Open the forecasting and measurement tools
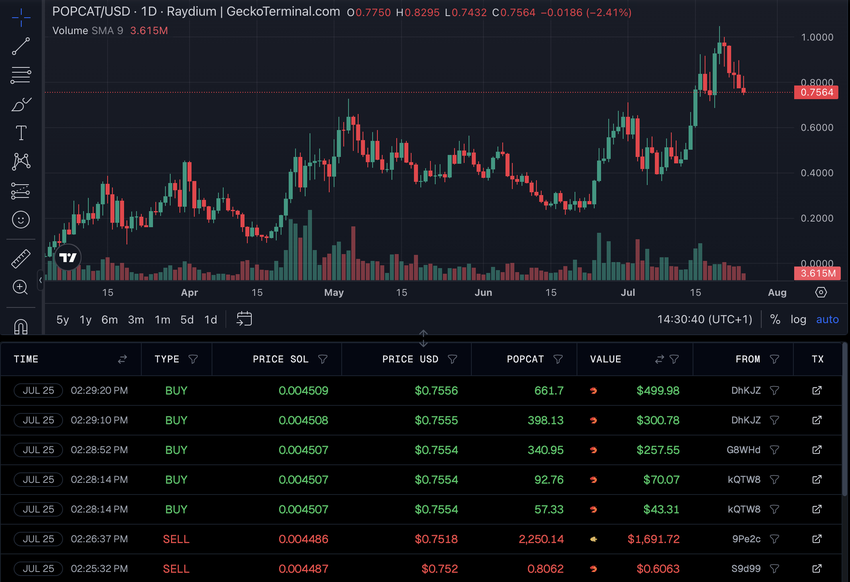850x582 pixels. point(21,191)
